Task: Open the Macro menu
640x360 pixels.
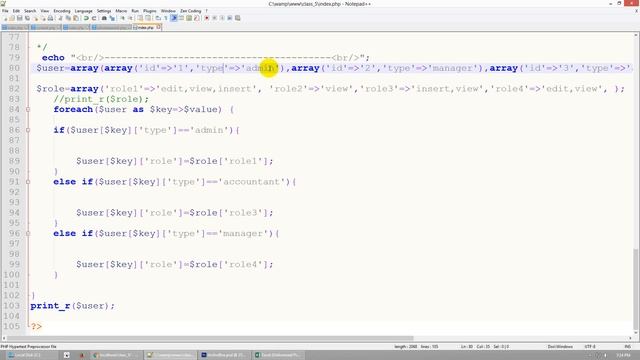Action: [121, 11]
